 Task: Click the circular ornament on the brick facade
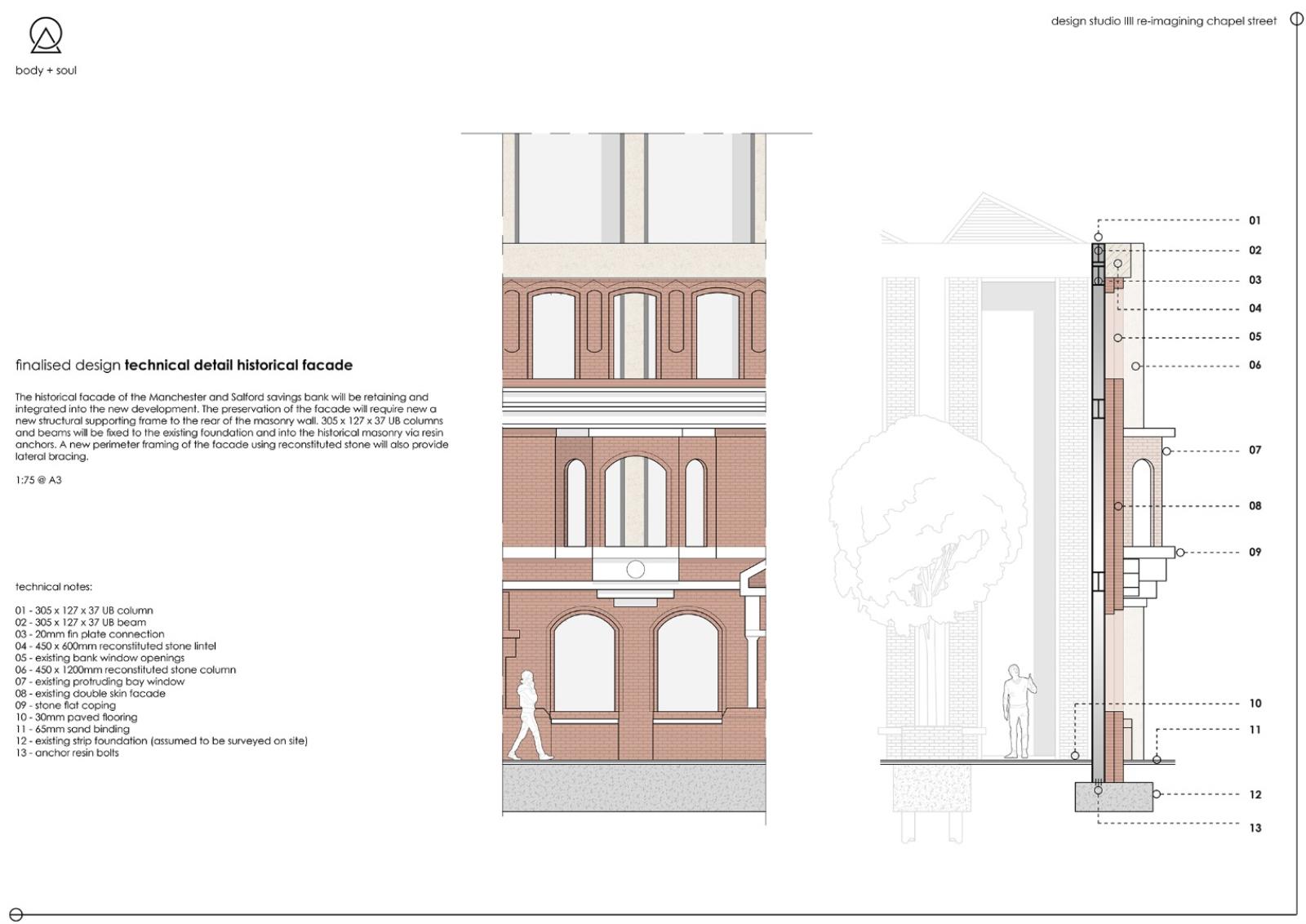635,569
